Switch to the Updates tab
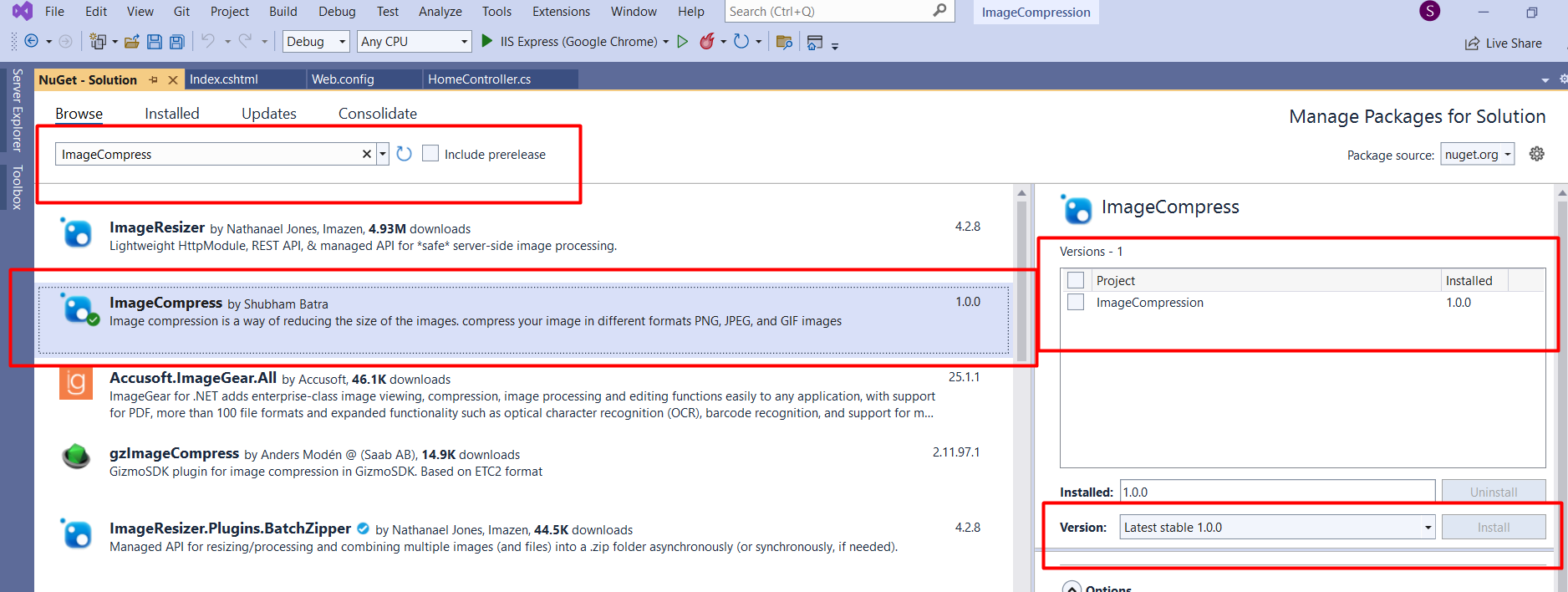 pyautogui.click(x=268, y=113)
